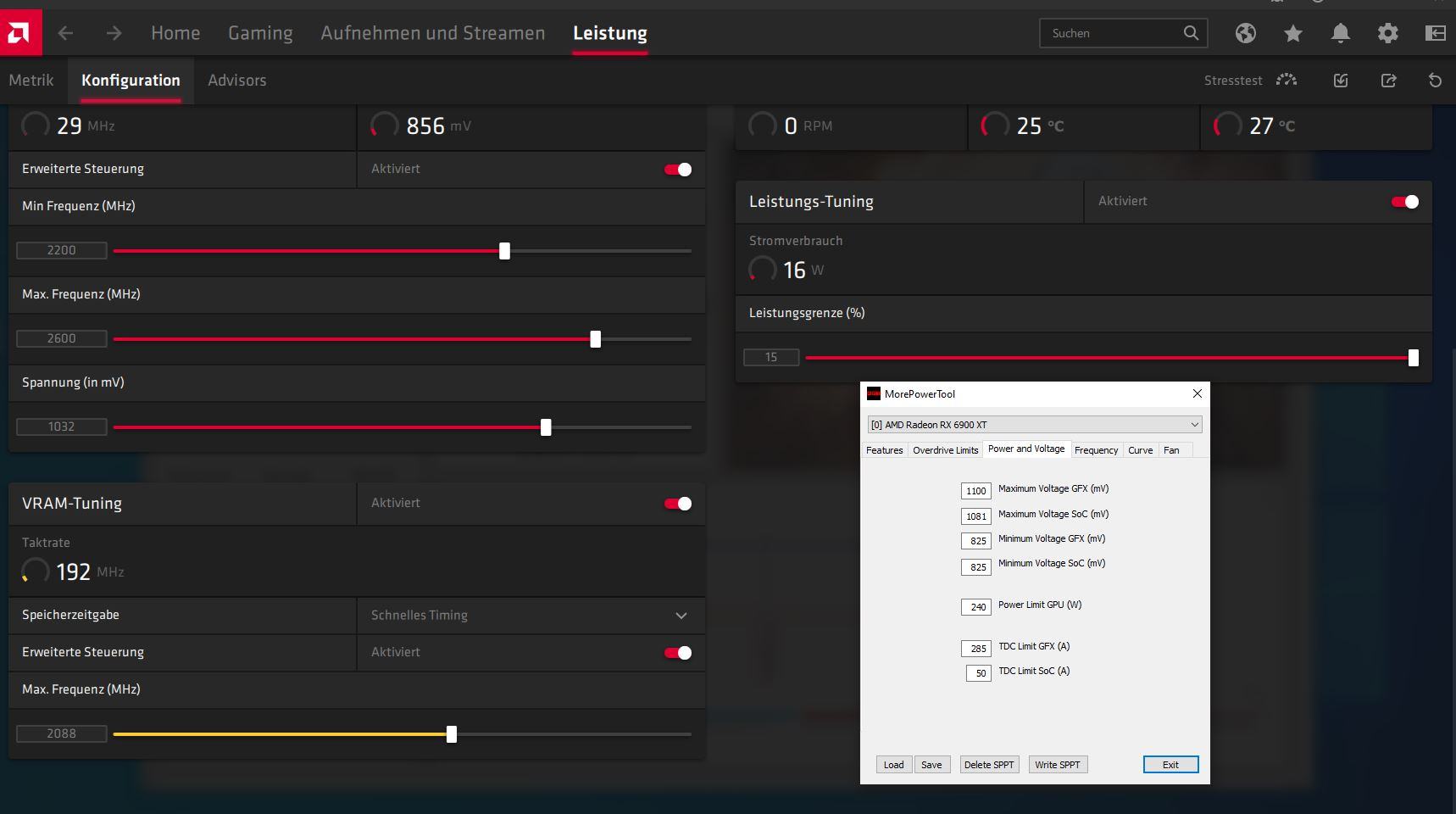
Task: Open the Gaming menu
Action: click(x=260, y=33)
